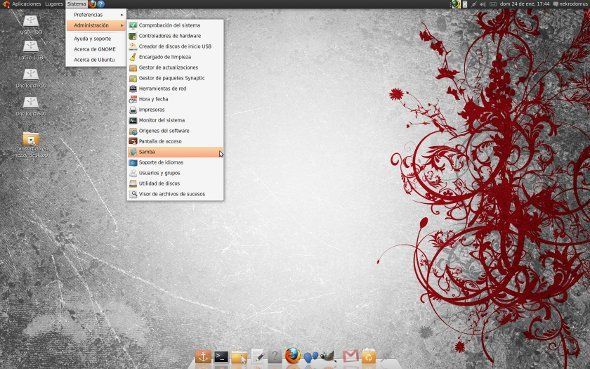Open Visor de archivos de sucesos
Image resolution: width=590 pixels, height=369 pixels.
coord(175,194)
